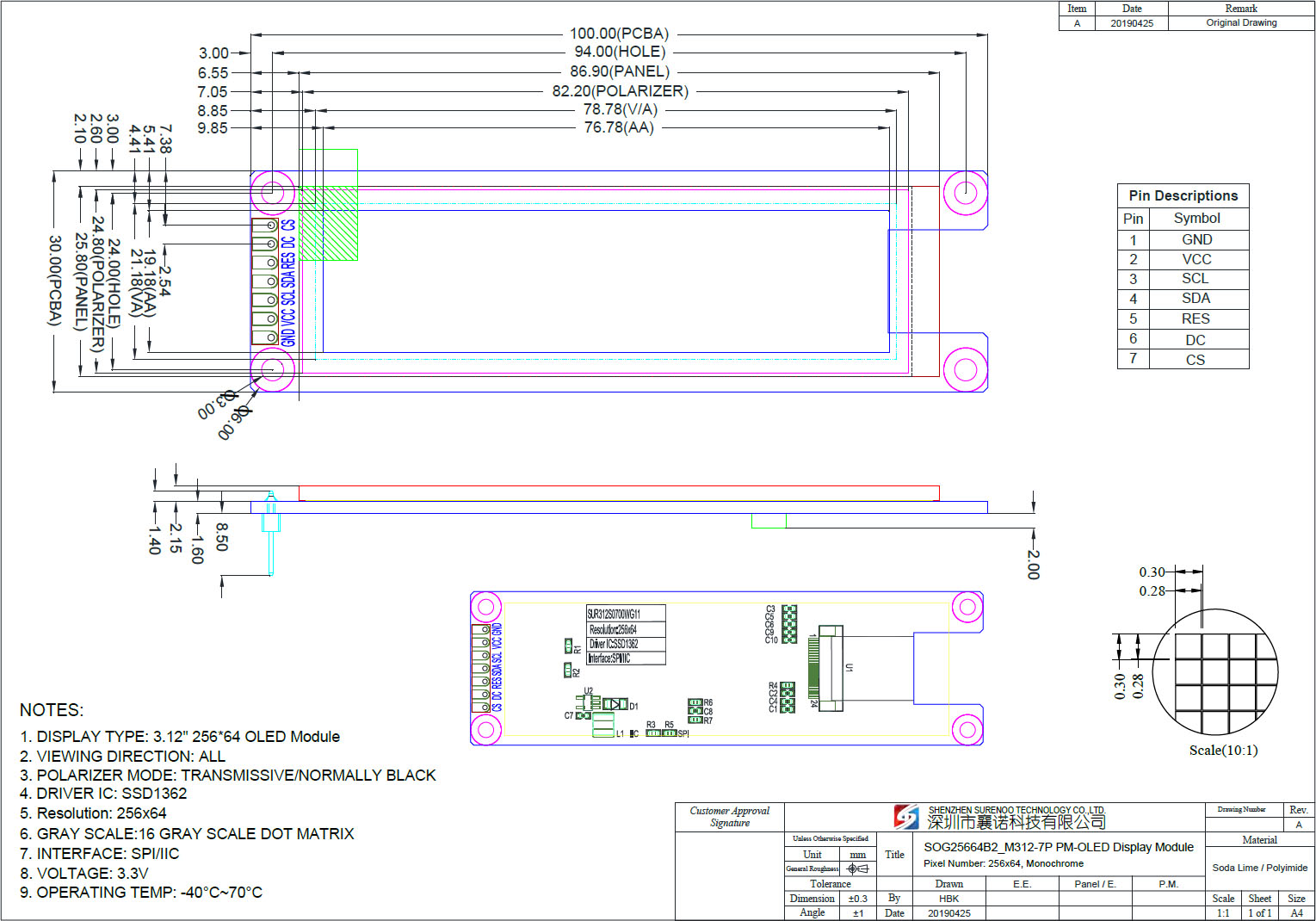1316x921 pixels.
Task: Click the D1 diode symbol on back view
Action: point(615,705)
